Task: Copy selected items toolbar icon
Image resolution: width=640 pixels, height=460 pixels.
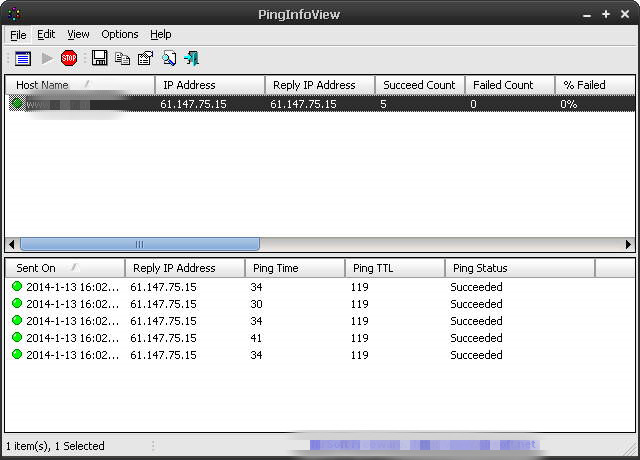Action: point(122,58)
